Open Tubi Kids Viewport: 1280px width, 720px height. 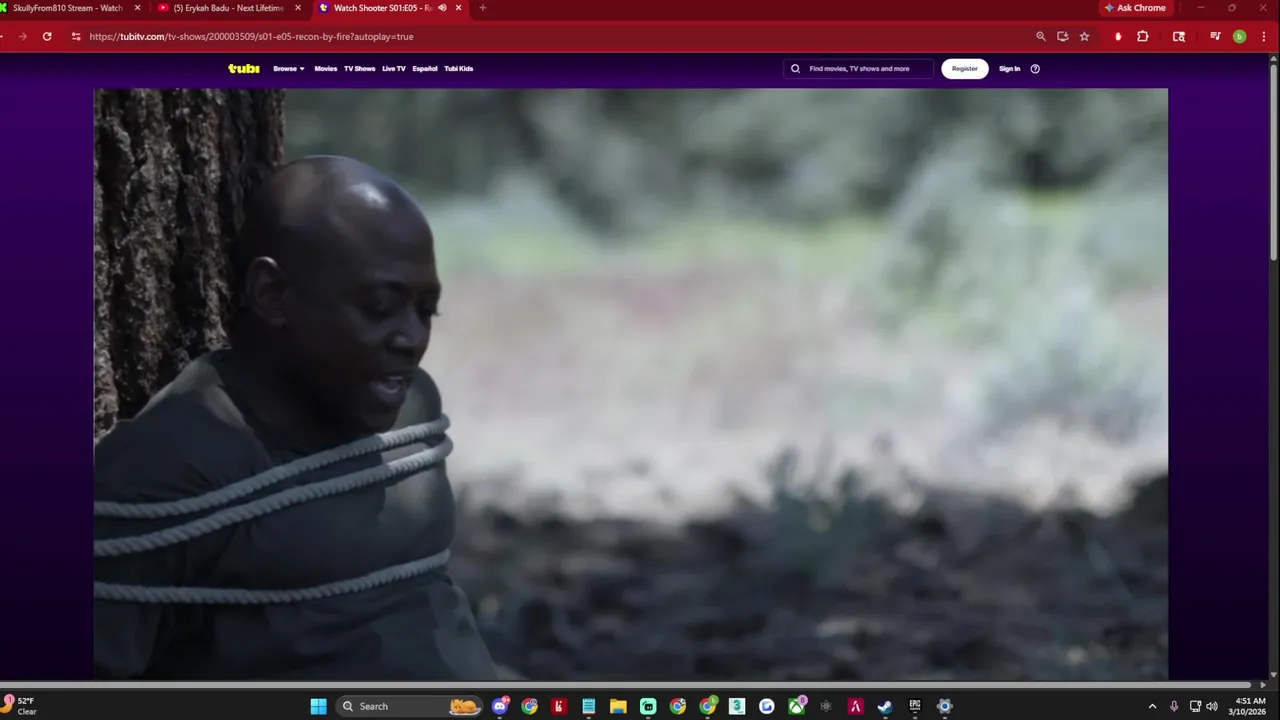[x=459, y=69]
